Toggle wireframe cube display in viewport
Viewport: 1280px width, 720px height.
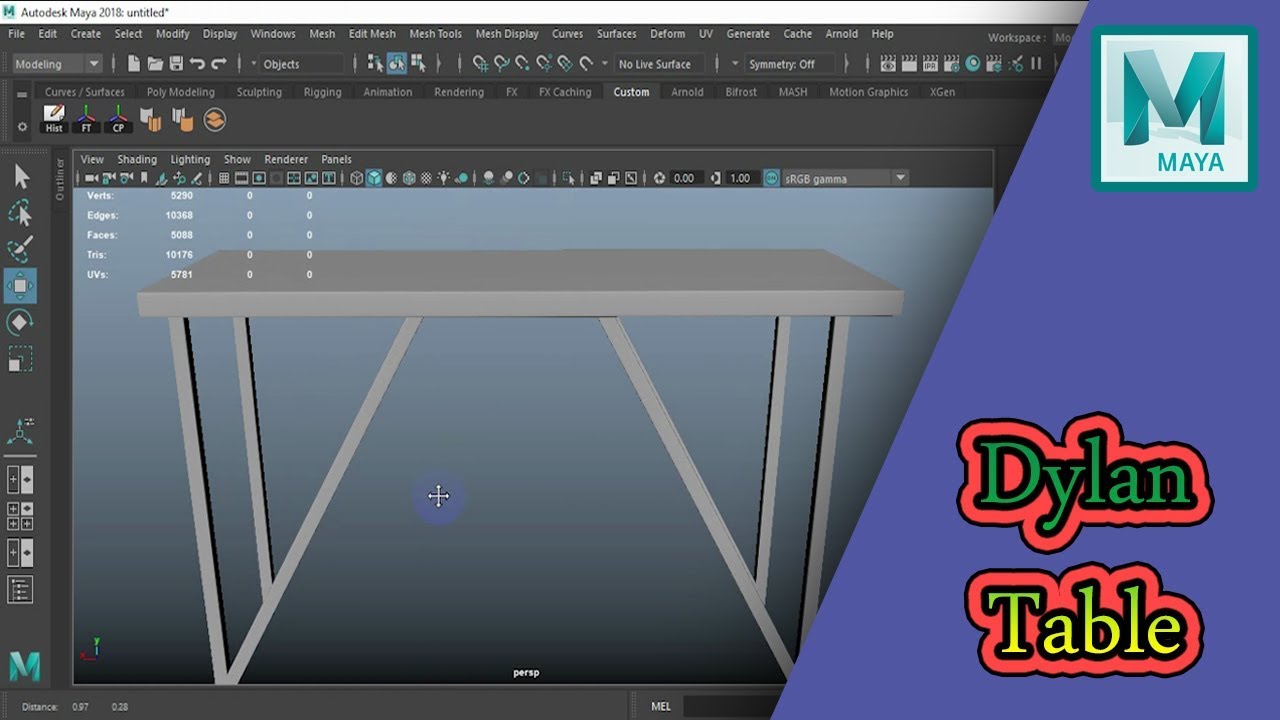pyautogui.click(x=357, y=178)
